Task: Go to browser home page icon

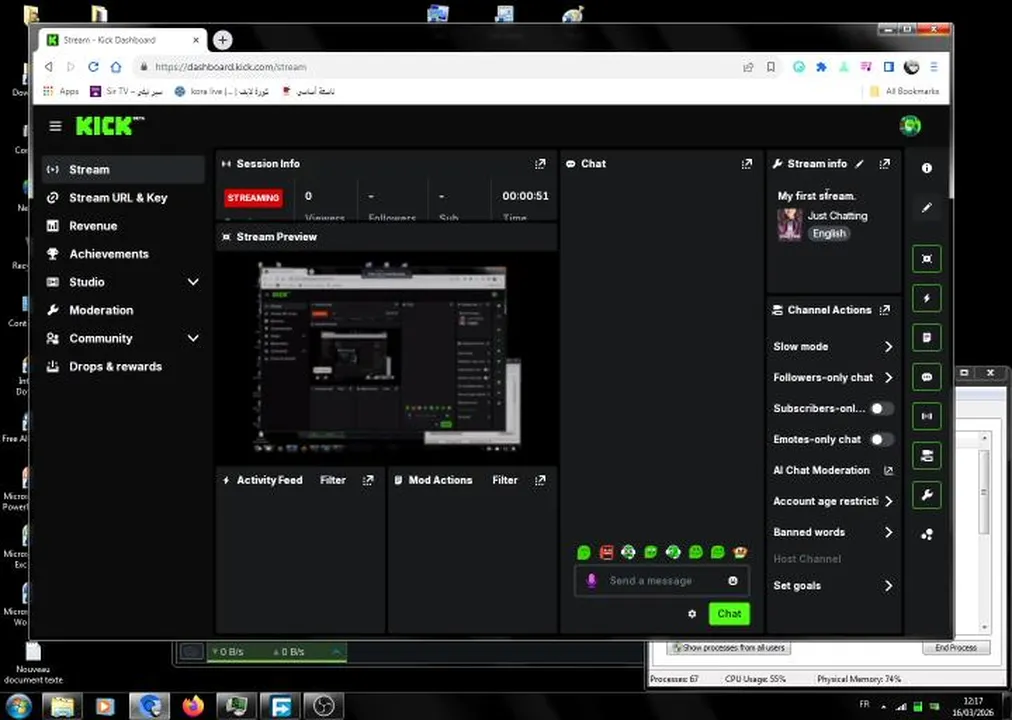Action: pos(116,66)
